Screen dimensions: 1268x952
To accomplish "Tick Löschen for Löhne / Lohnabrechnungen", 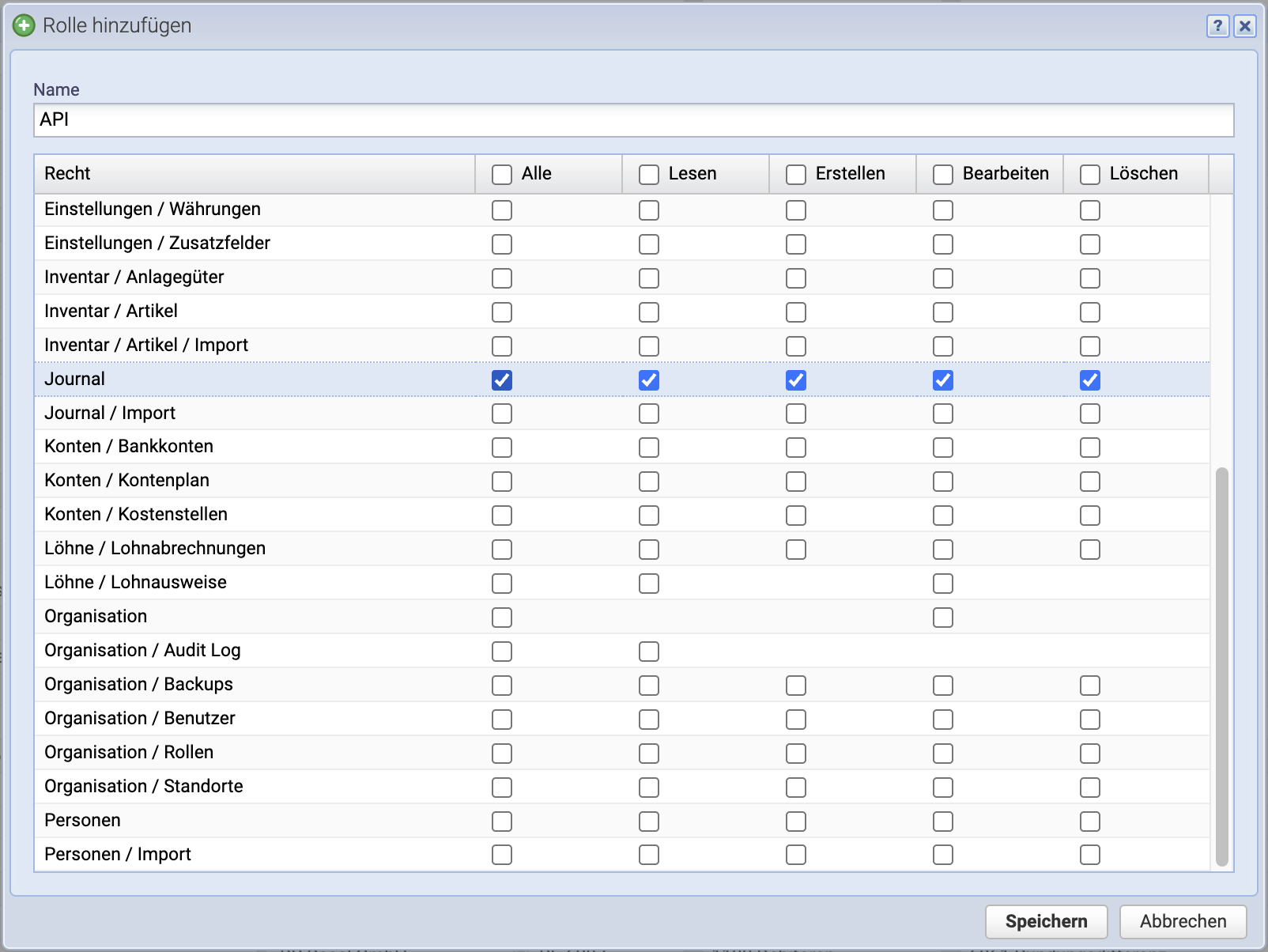I will coord(1090,550).
